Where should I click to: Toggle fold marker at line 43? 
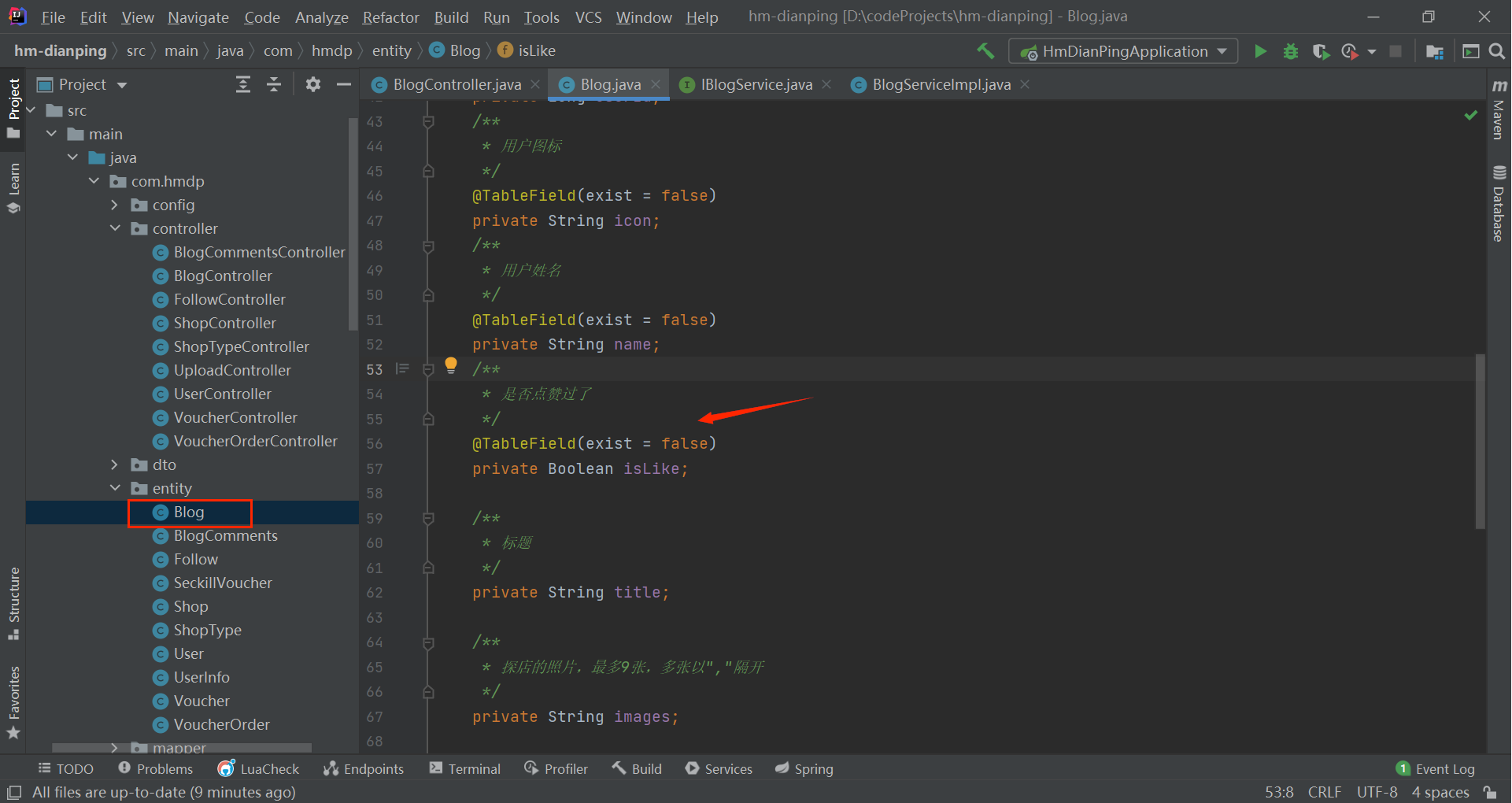pos(428,121)
